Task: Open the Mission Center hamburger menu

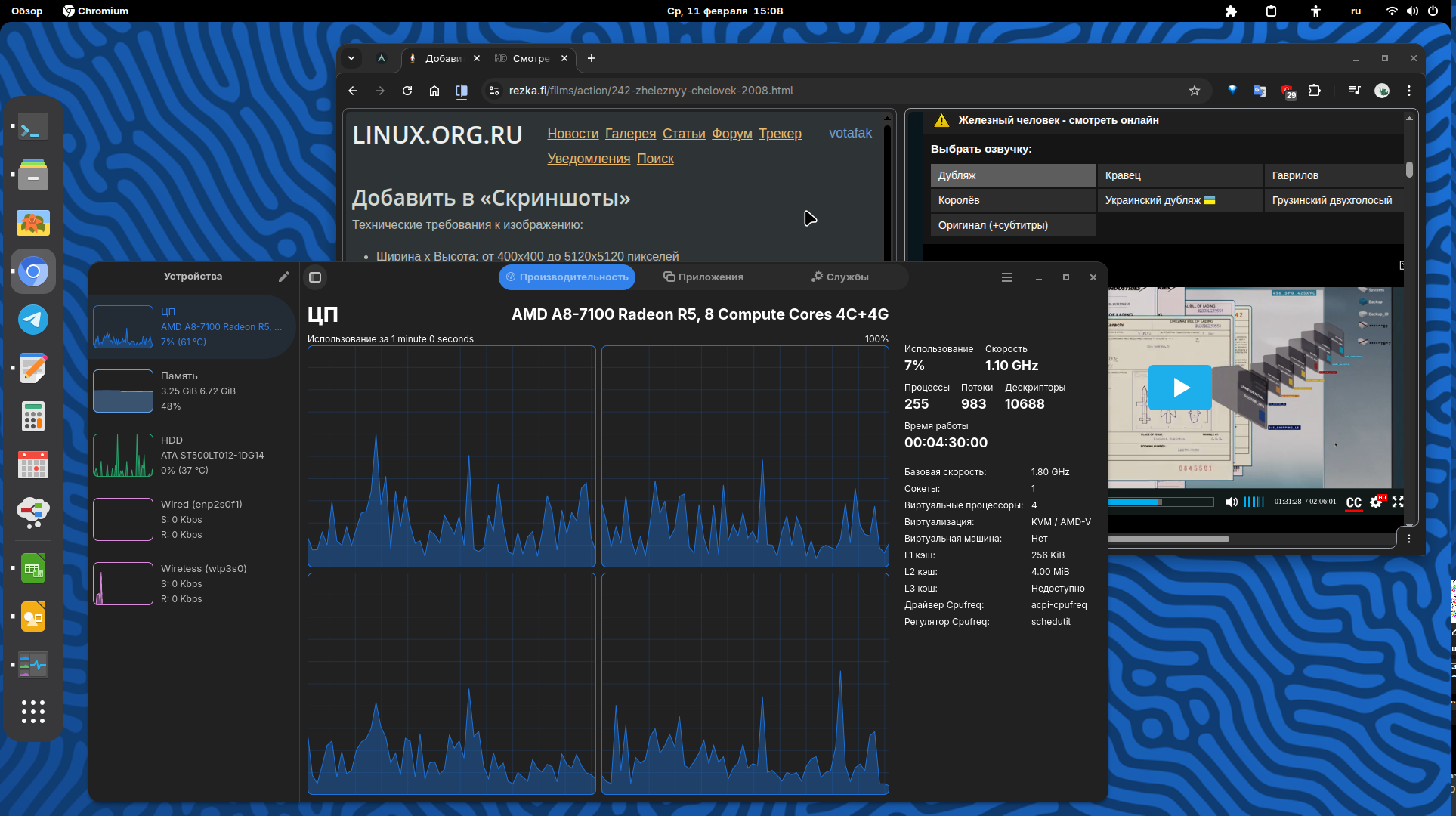Action: pos(1006,277)
